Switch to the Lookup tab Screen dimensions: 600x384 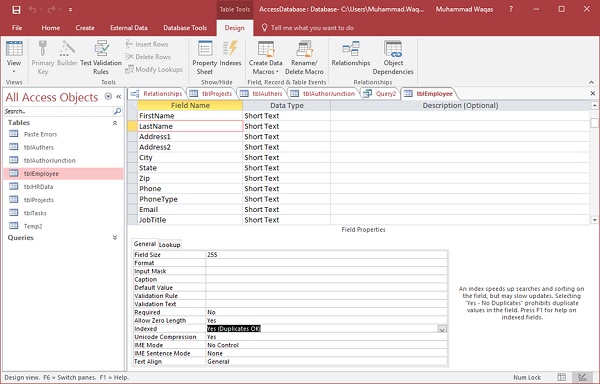170,245
